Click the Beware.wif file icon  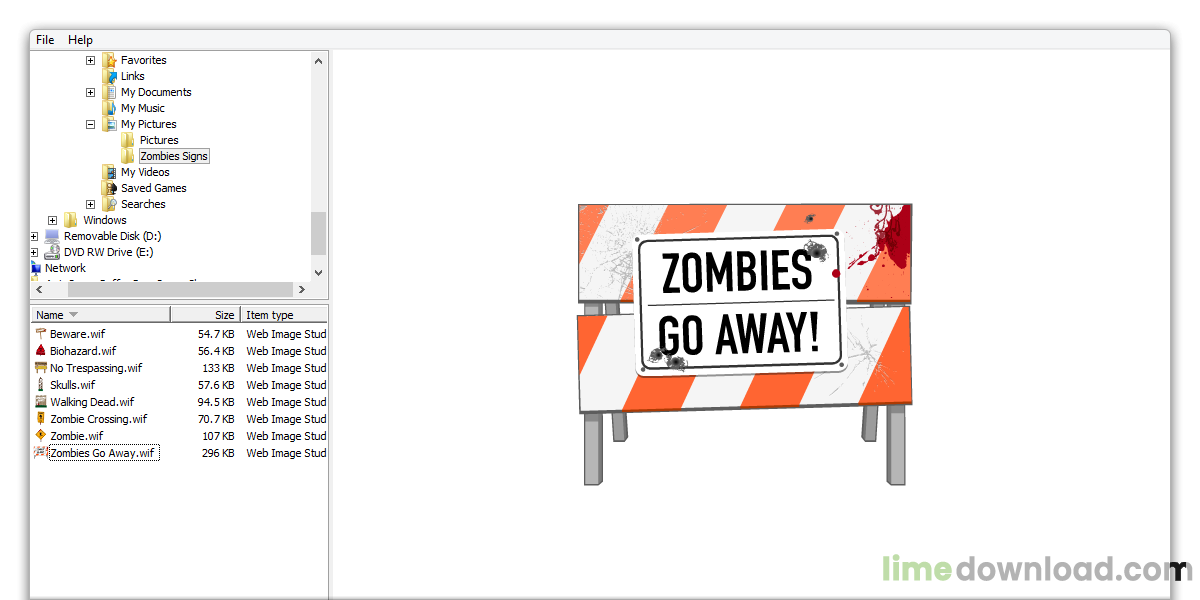click(x=41, y=334)
